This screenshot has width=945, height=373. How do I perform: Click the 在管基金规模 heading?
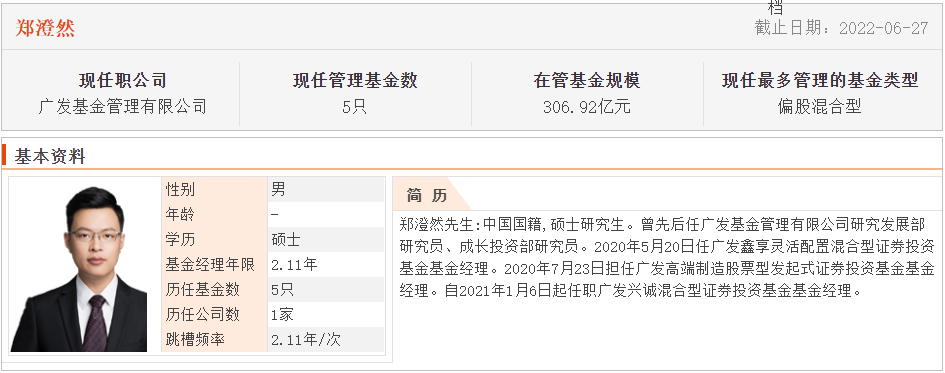click(x=586, y=80)
